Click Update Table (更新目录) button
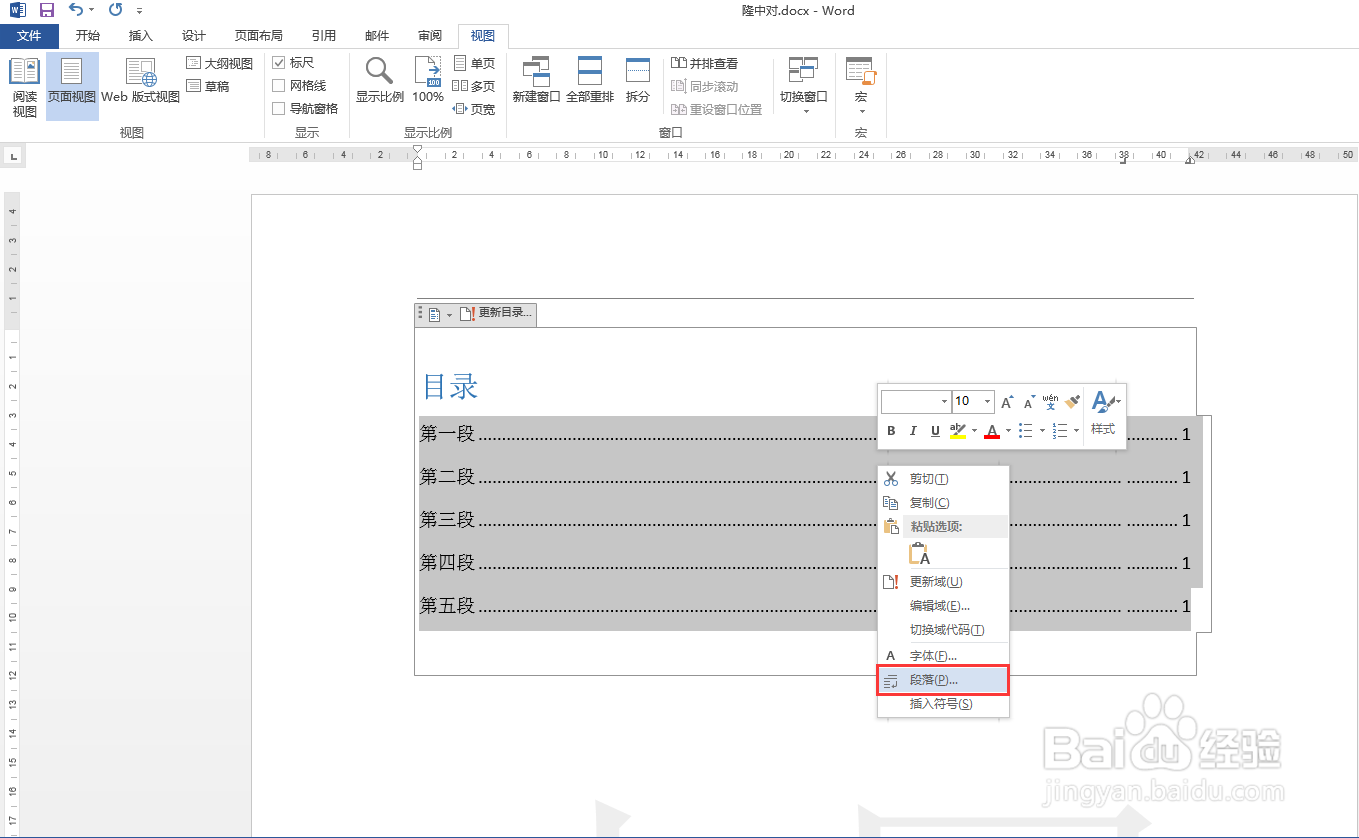The width and height of the screenshot is (1359, 838). pos(497,314)
